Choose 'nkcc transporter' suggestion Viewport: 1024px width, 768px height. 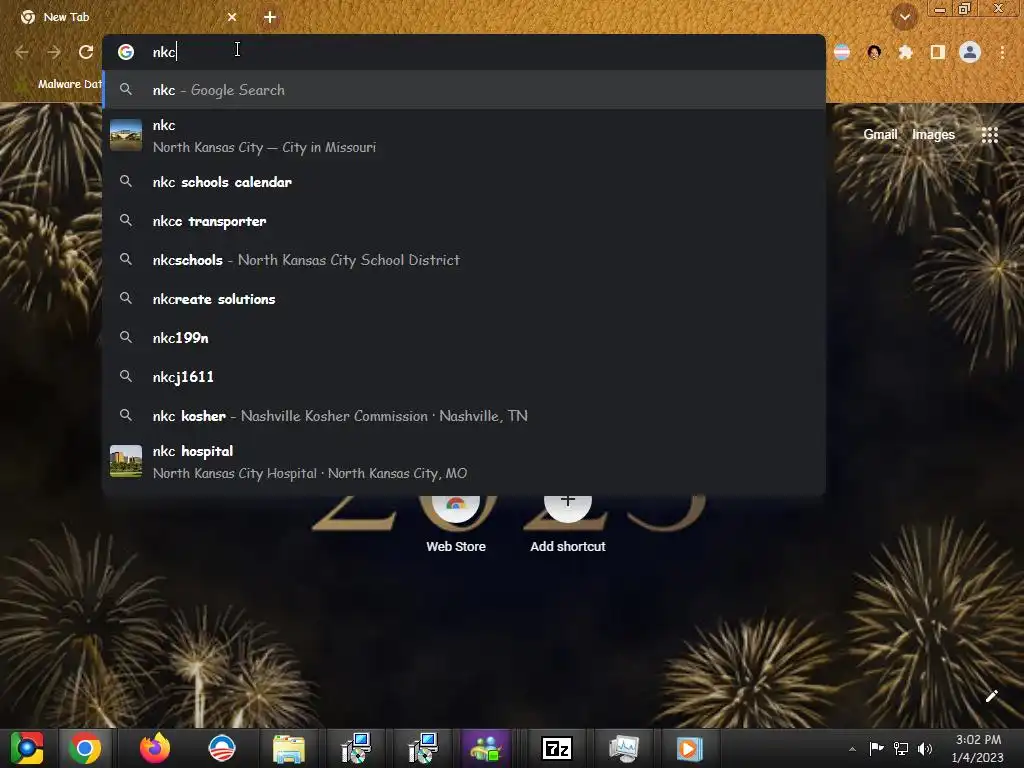[x=464, y=221]
